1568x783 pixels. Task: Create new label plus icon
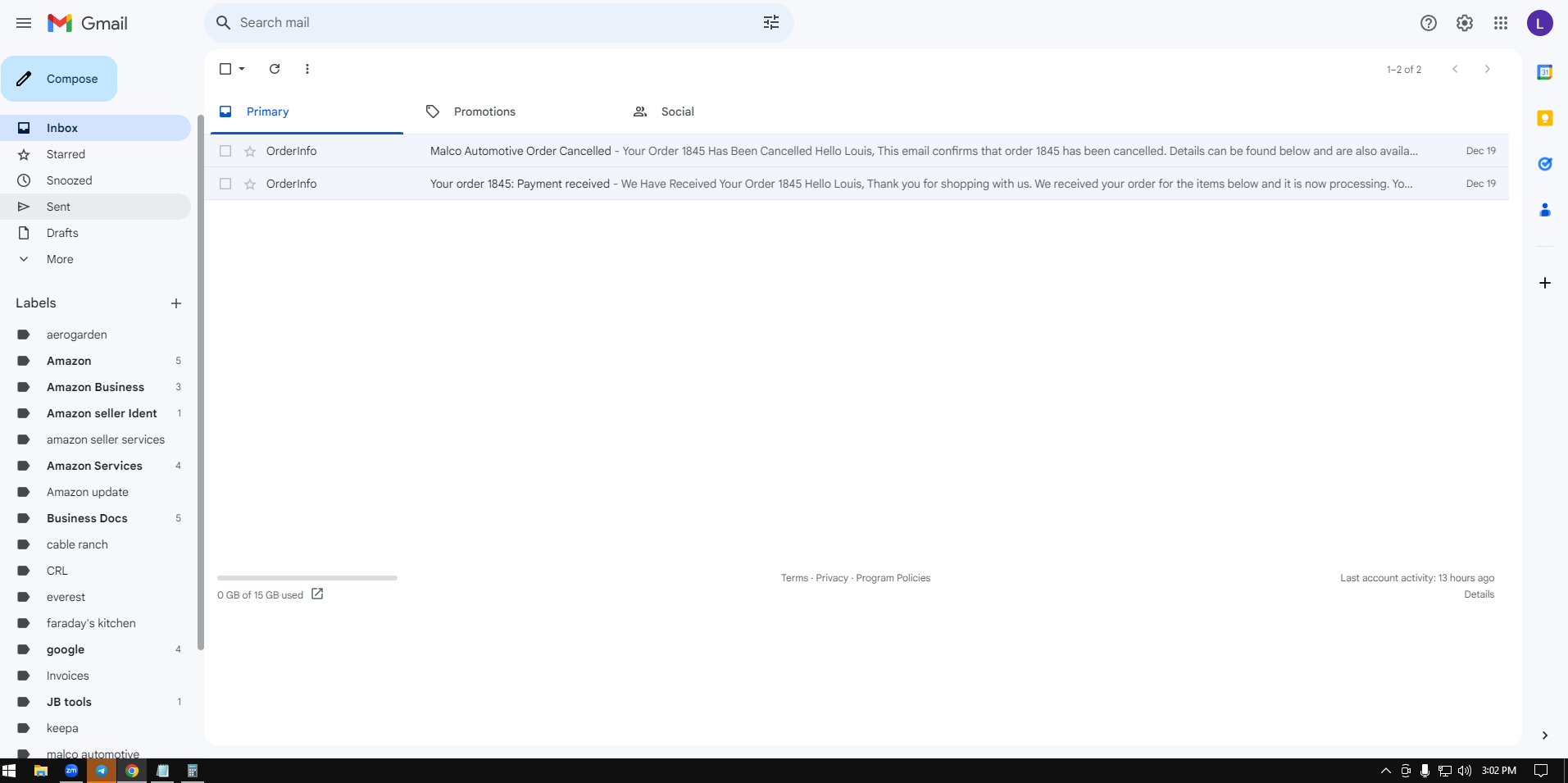tap(176, 303)
